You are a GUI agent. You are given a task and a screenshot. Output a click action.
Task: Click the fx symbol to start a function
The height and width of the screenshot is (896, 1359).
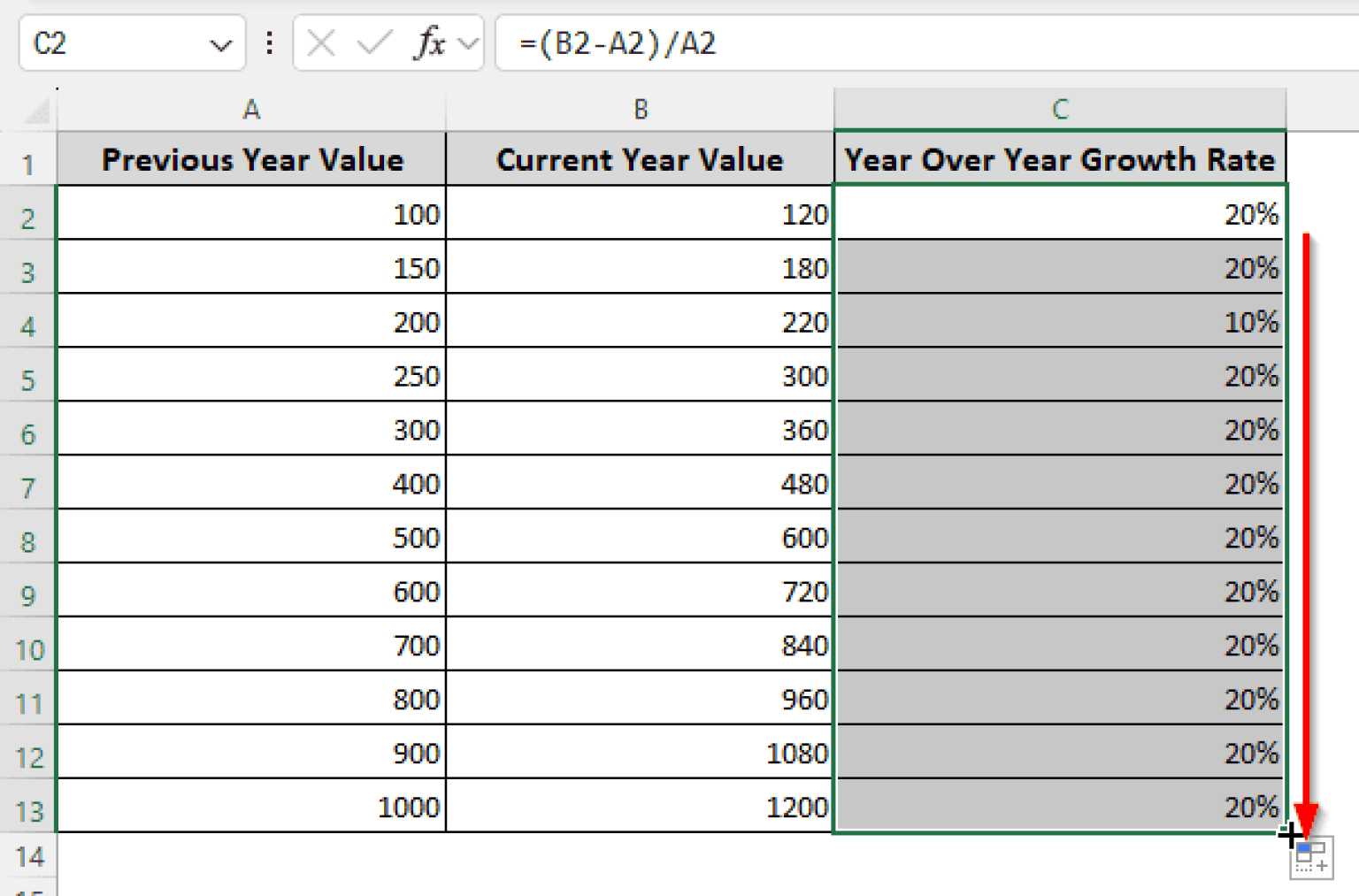tap(431, 43)
